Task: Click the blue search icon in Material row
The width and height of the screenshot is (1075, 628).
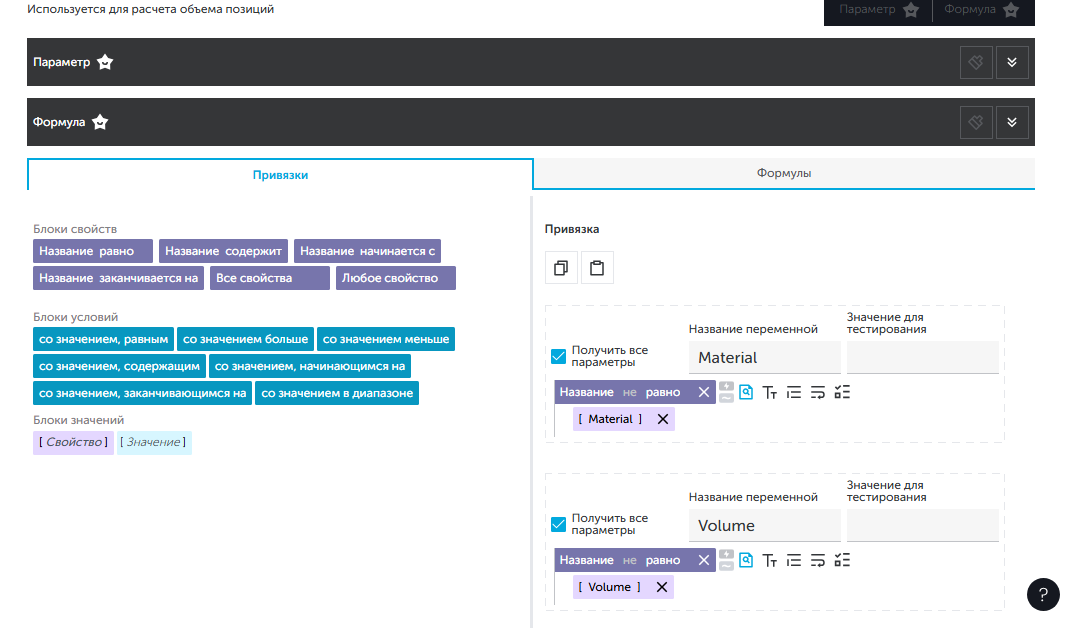Action: 746,392
